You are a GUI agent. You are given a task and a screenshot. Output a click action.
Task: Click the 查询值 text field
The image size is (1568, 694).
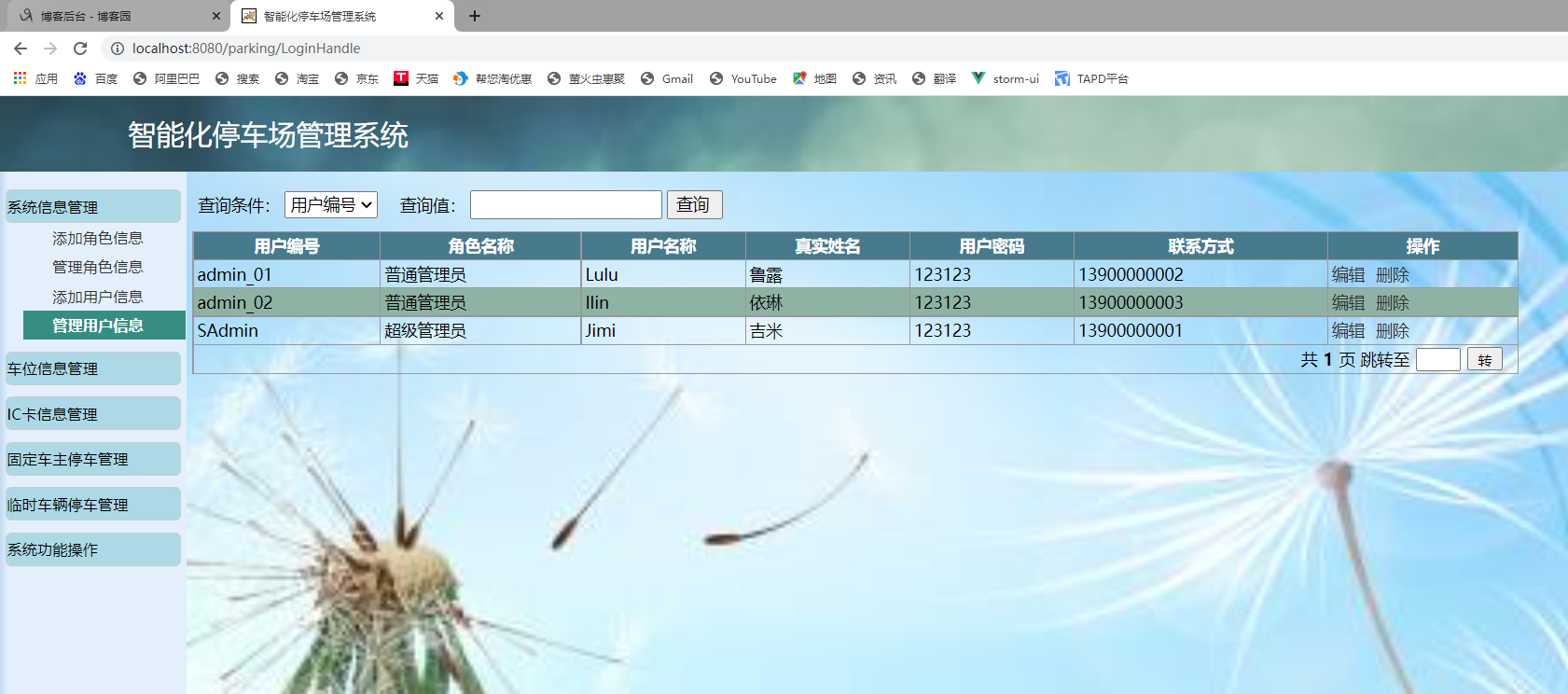(x=566, y=204)
